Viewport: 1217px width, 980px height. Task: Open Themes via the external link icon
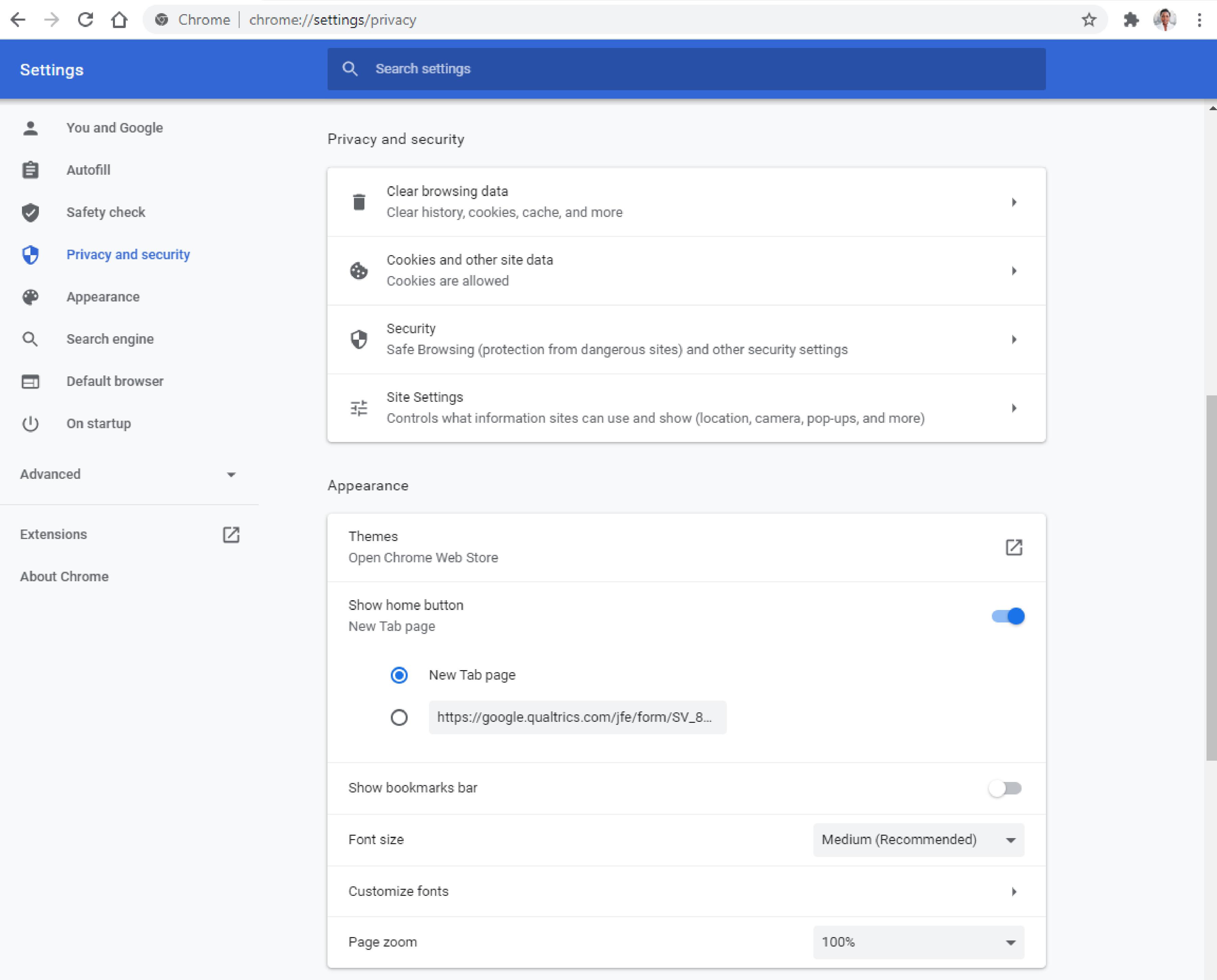(1014, 547)
